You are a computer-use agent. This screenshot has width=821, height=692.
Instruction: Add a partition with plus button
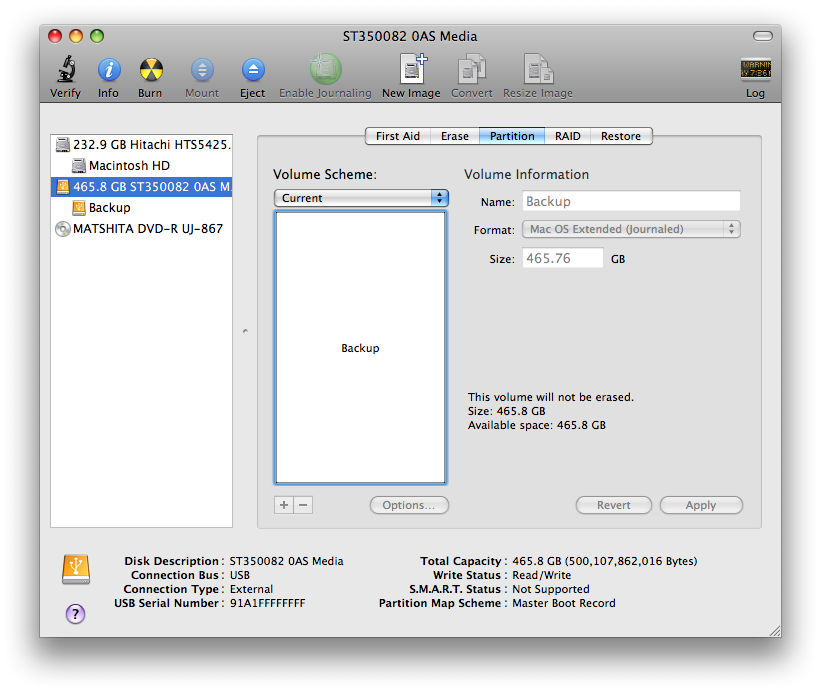click(284, 505)
